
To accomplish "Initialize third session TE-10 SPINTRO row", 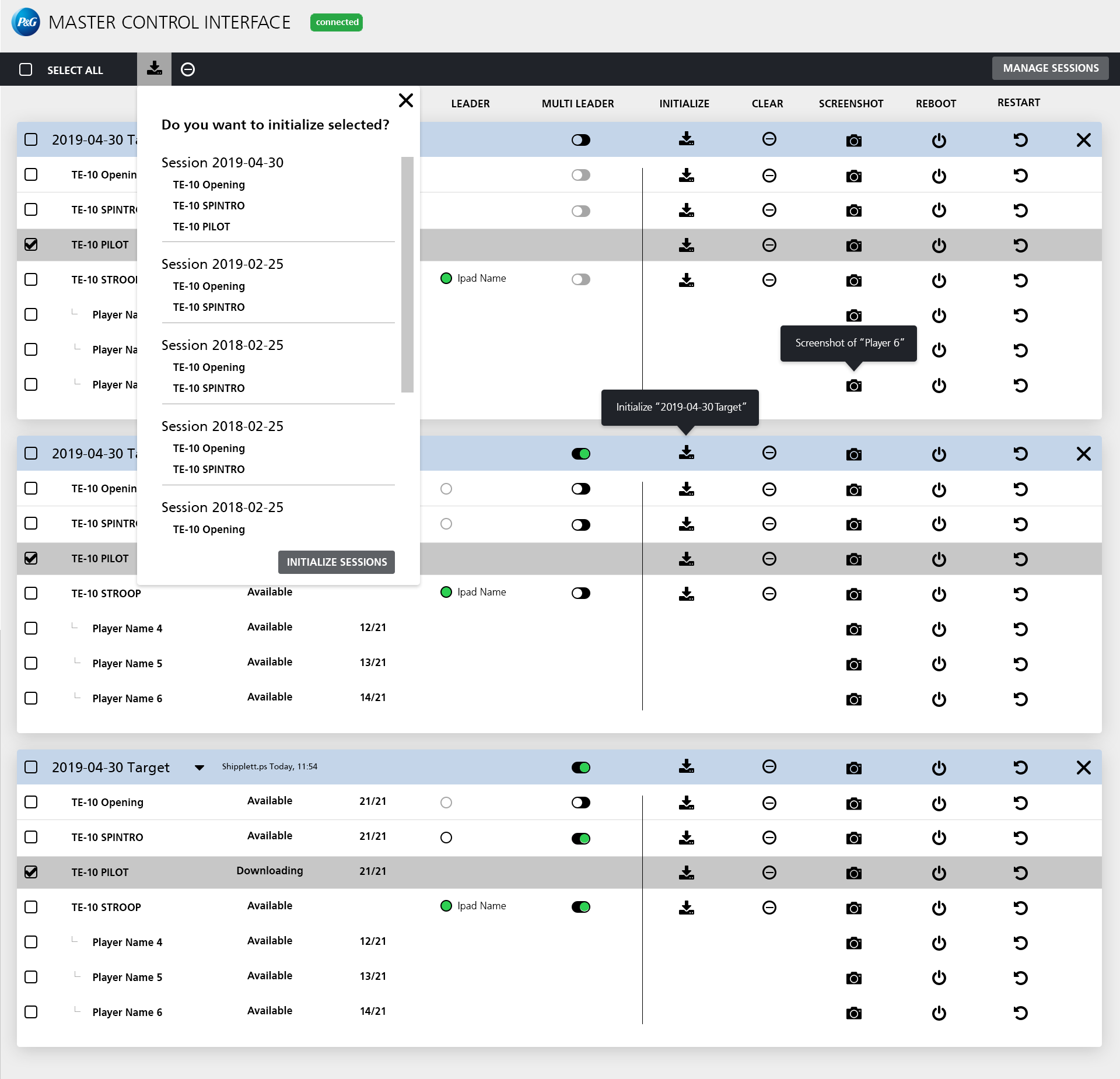I will [x=687, y=838].
